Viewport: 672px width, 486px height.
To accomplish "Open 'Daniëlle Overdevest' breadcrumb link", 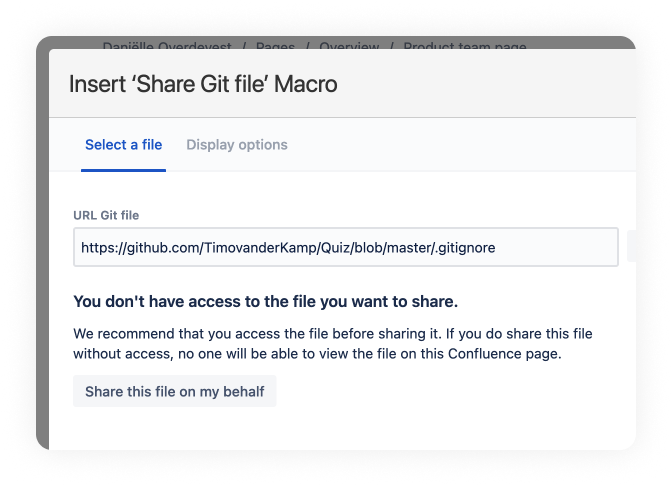I will [x=168, y=47].
